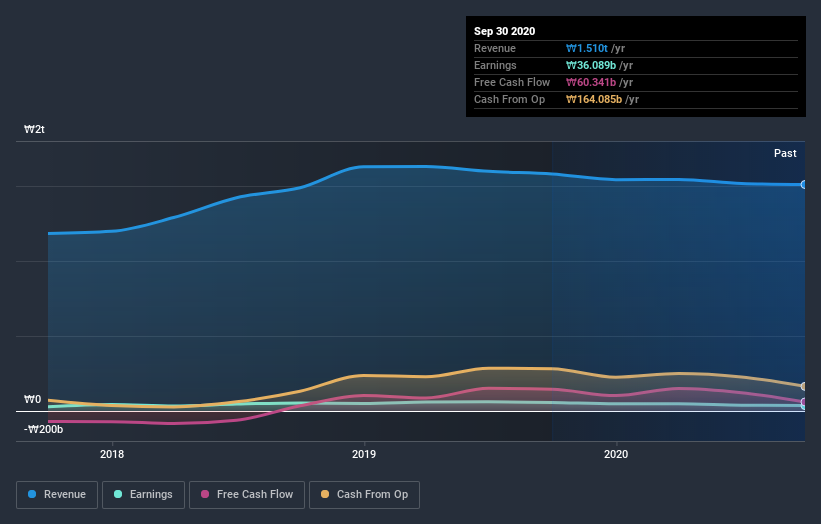Toggle the Free Cash Flow legend button
Image resolution: width=821 pixels, height=524 pixels.
click(247, 495)
